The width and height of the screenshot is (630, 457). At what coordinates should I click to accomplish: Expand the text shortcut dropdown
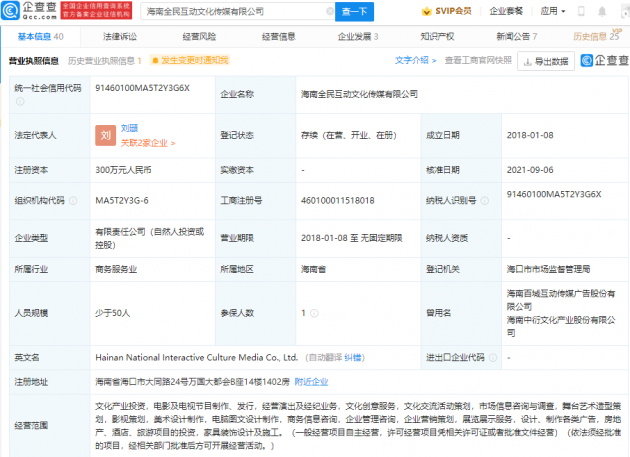coord(418,61)
